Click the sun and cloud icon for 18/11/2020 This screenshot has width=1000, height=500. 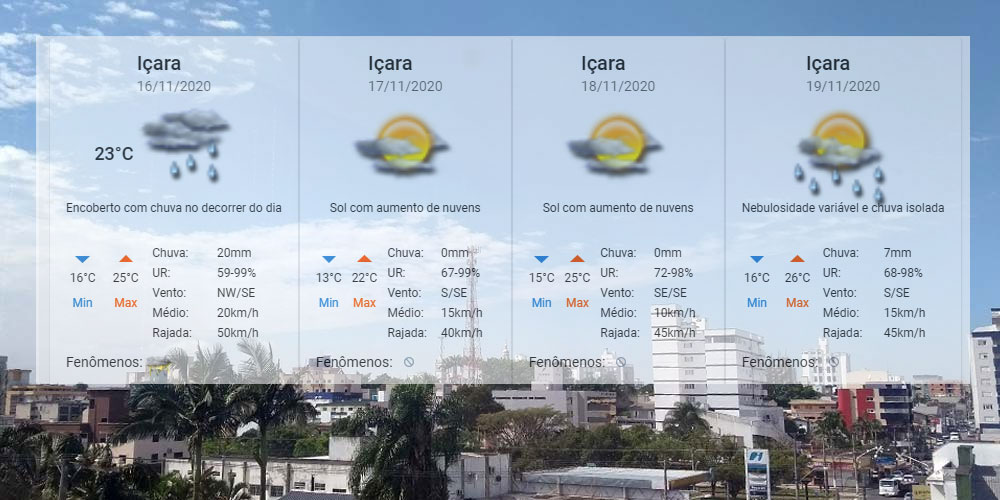coord(613,145)
